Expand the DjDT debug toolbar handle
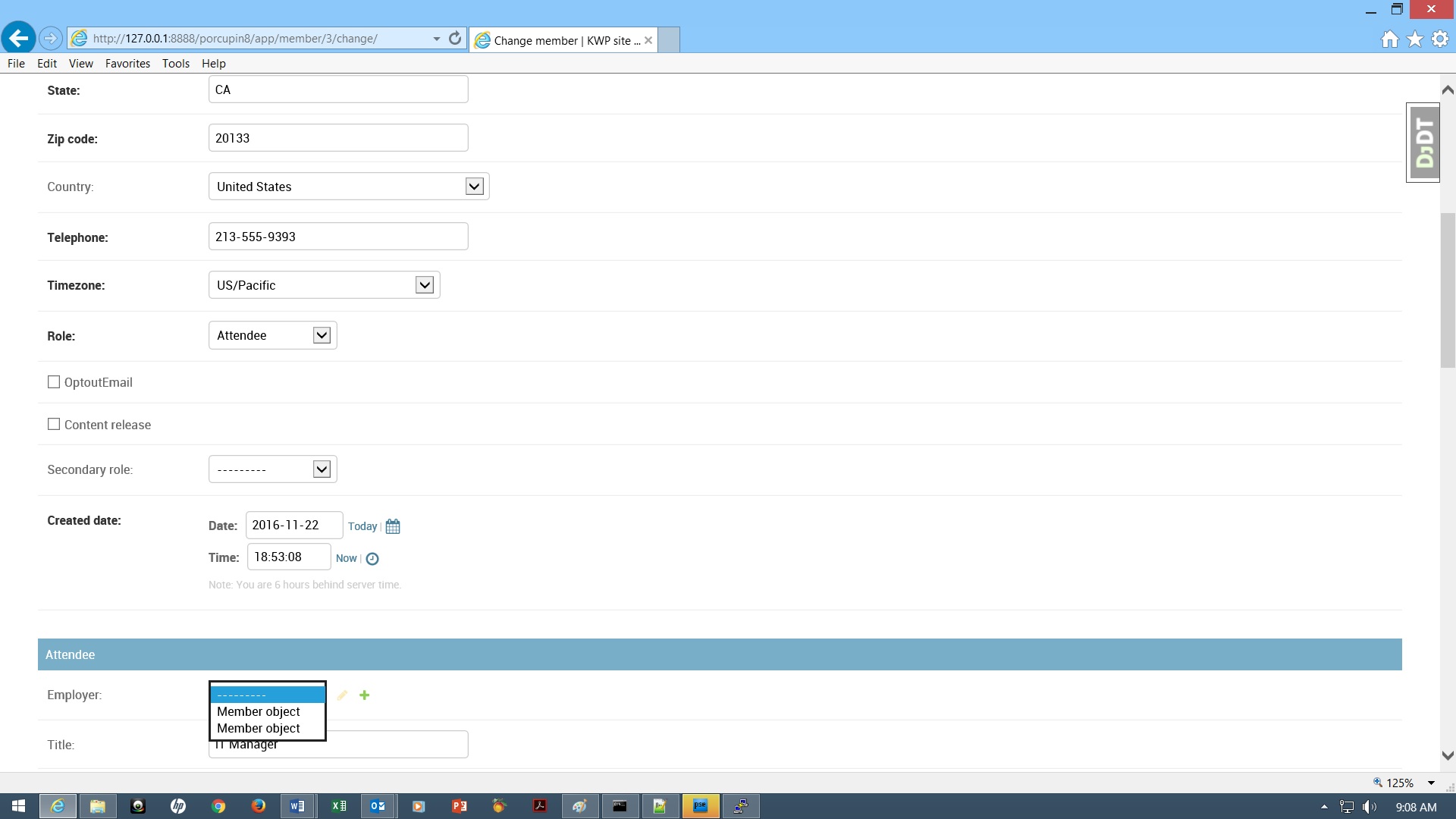Viewport: 1456px width, 819px height. [1423, 143]
